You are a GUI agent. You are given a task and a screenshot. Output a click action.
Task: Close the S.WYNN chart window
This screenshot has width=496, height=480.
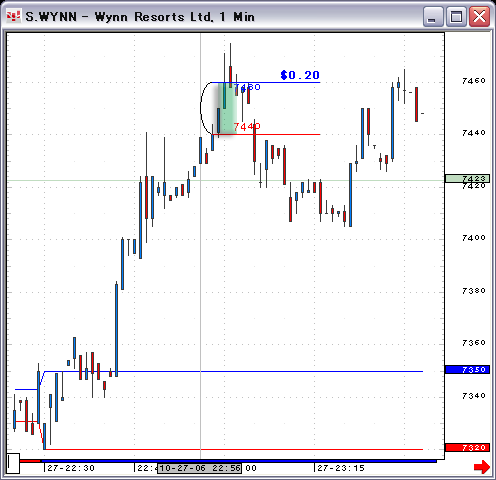(x=479, y=16)
